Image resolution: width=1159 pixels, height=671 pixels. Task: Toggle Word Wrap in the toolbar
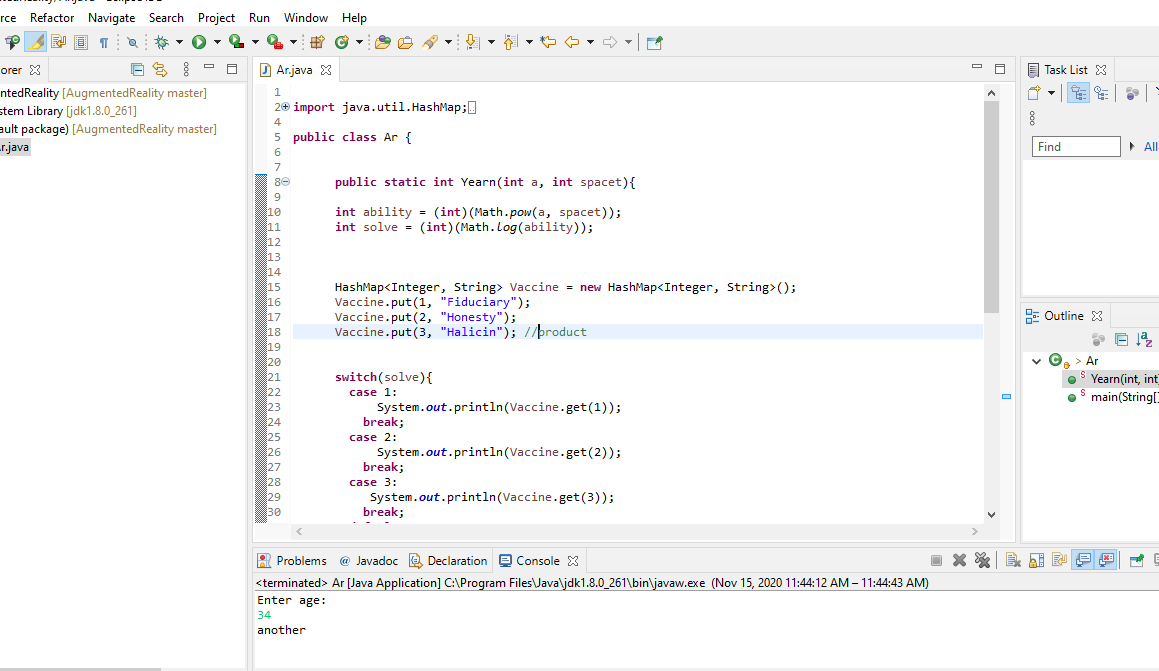coord(58,42)
